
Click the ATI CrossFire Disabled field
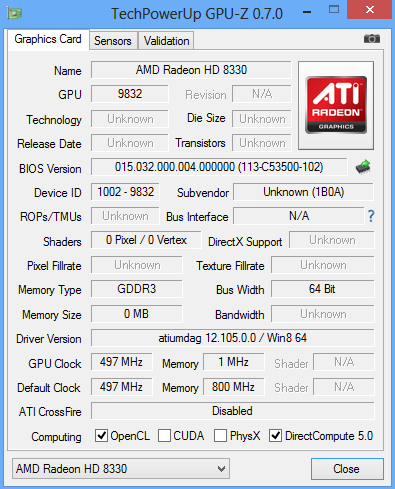(232, 411)
